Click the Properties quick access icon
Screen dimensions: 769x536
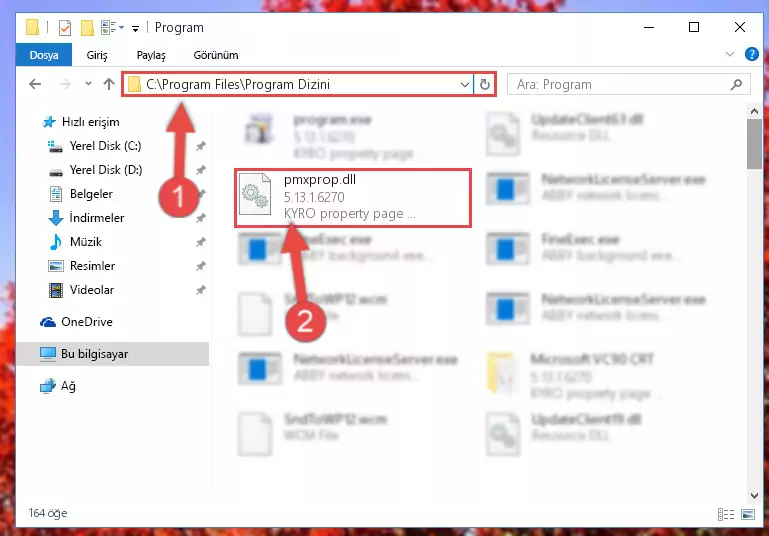coord(65,28)
